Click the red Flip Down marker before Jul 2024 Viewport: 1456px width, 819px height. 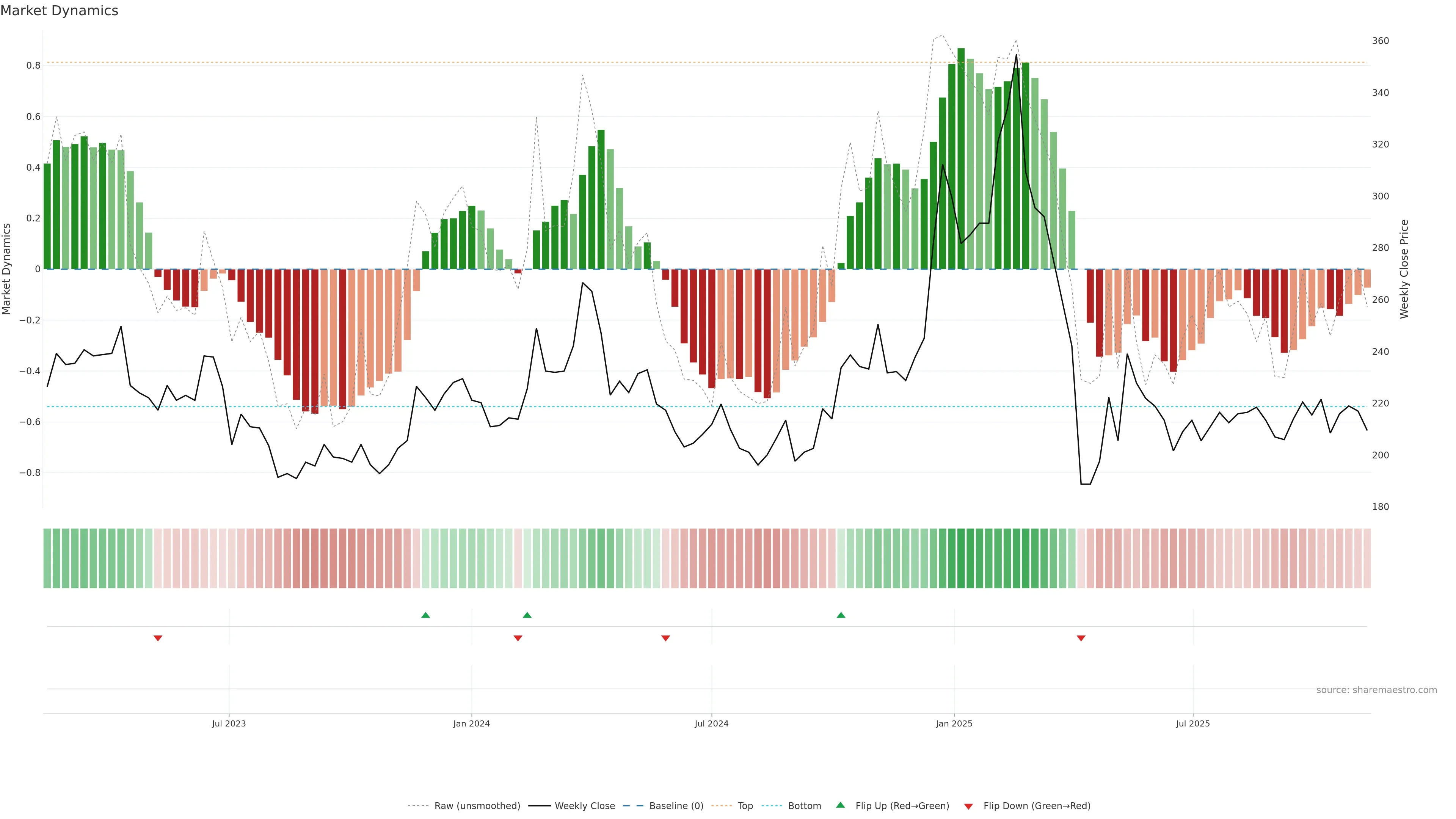666,638
